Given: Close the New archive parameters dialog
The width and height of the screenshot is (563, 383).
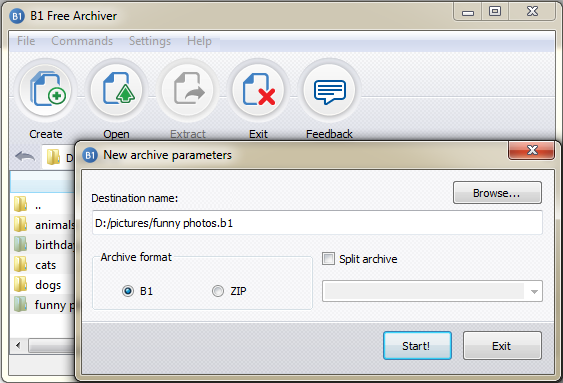Looking at the screenshot, I should [532, 150].
